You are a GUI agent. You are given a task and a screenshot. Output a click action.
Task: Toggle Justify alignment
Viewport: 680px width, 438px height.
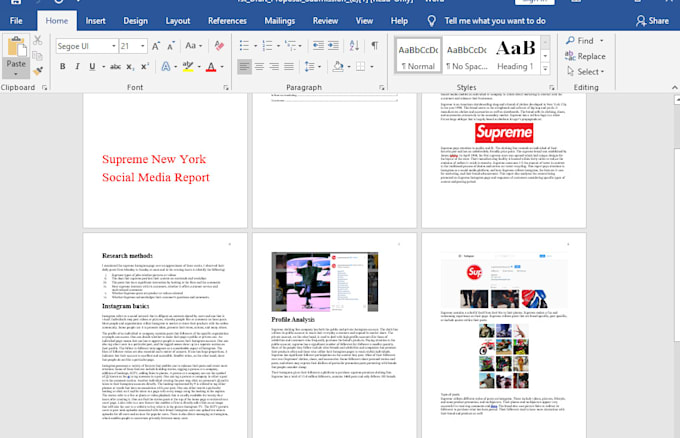click(x=289, y=66)
